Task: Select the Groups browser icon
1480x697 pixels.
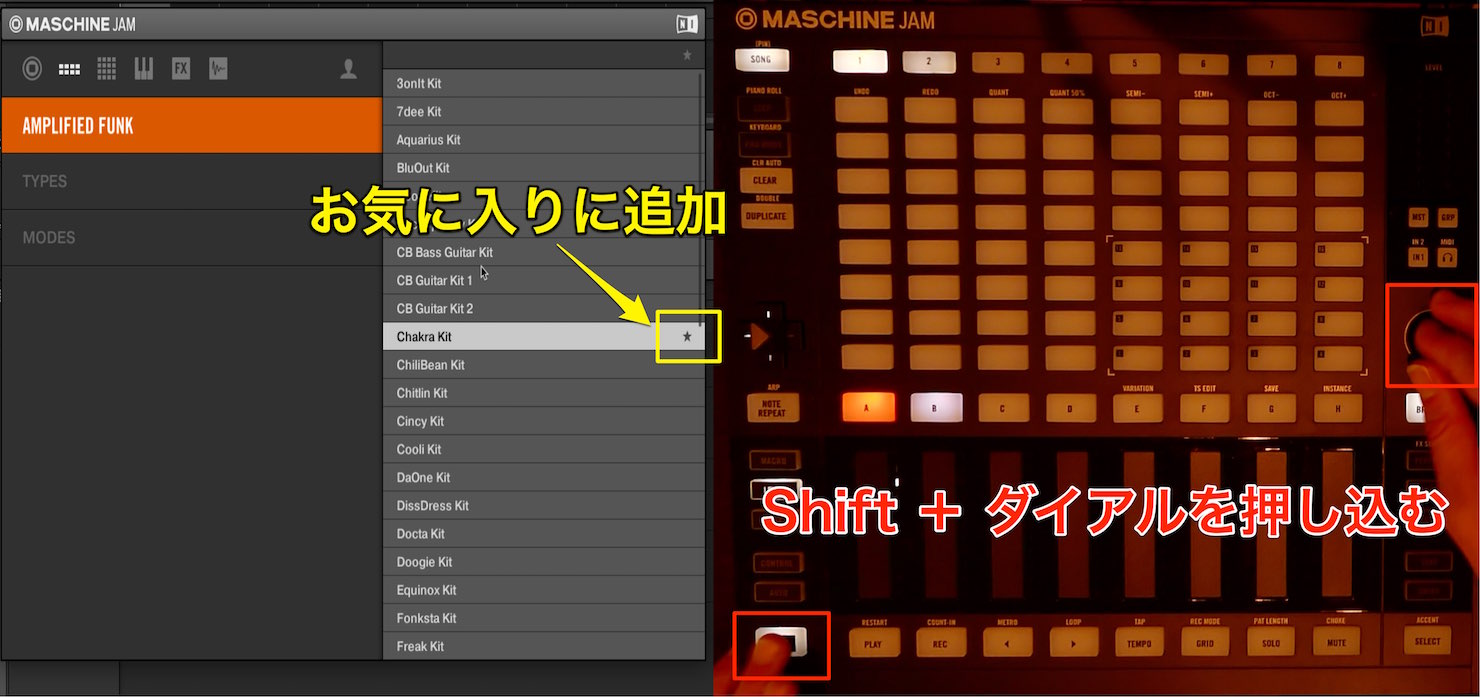Action: (x=69, y=69)
